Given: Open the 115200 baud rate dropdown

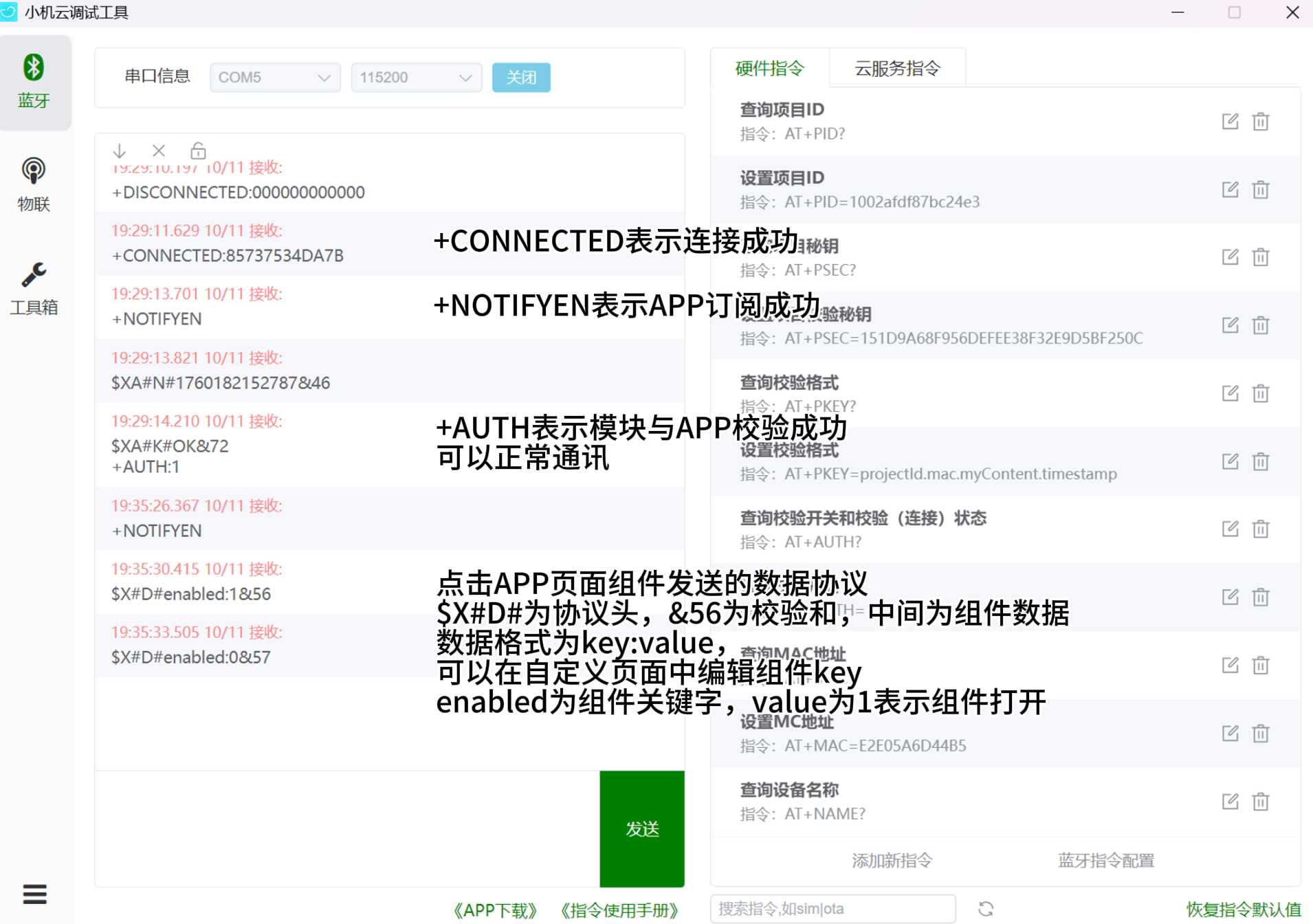Looking at the screenshot, I should [416, 78].
